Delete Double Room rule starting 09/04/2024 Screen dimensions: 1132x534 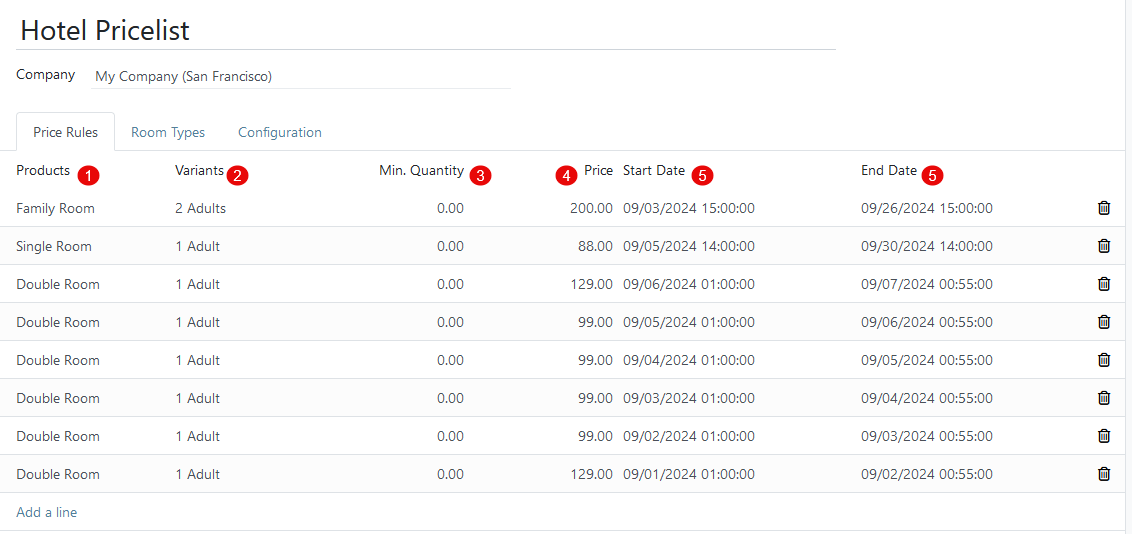pos(1104,360)
